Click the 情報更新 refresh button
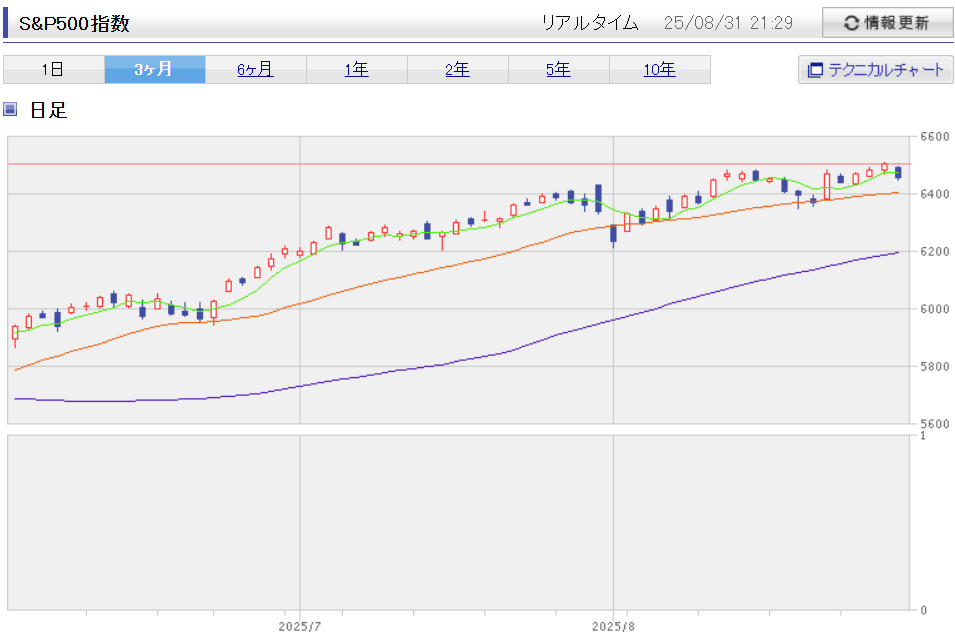Image resolution: width=955 pixels, height=637 pixels. pyautogui.click(x=887, y=23)
